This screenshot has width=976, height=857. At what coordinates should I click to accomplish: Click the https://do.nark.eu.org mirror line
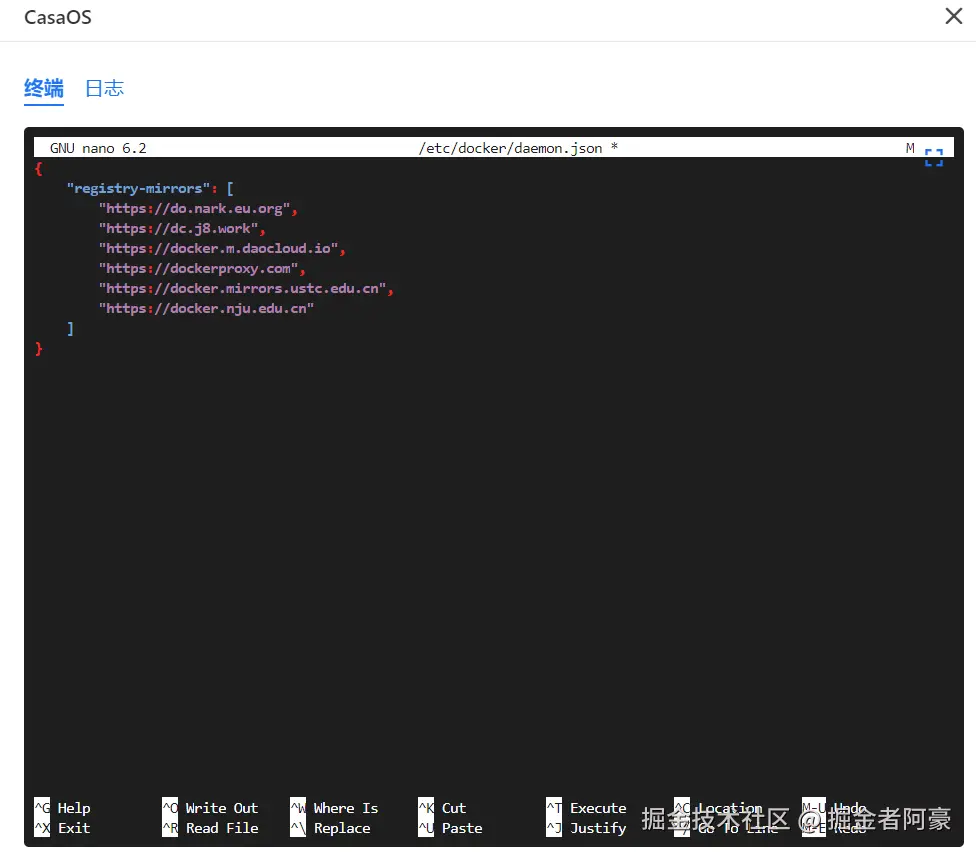198,208
